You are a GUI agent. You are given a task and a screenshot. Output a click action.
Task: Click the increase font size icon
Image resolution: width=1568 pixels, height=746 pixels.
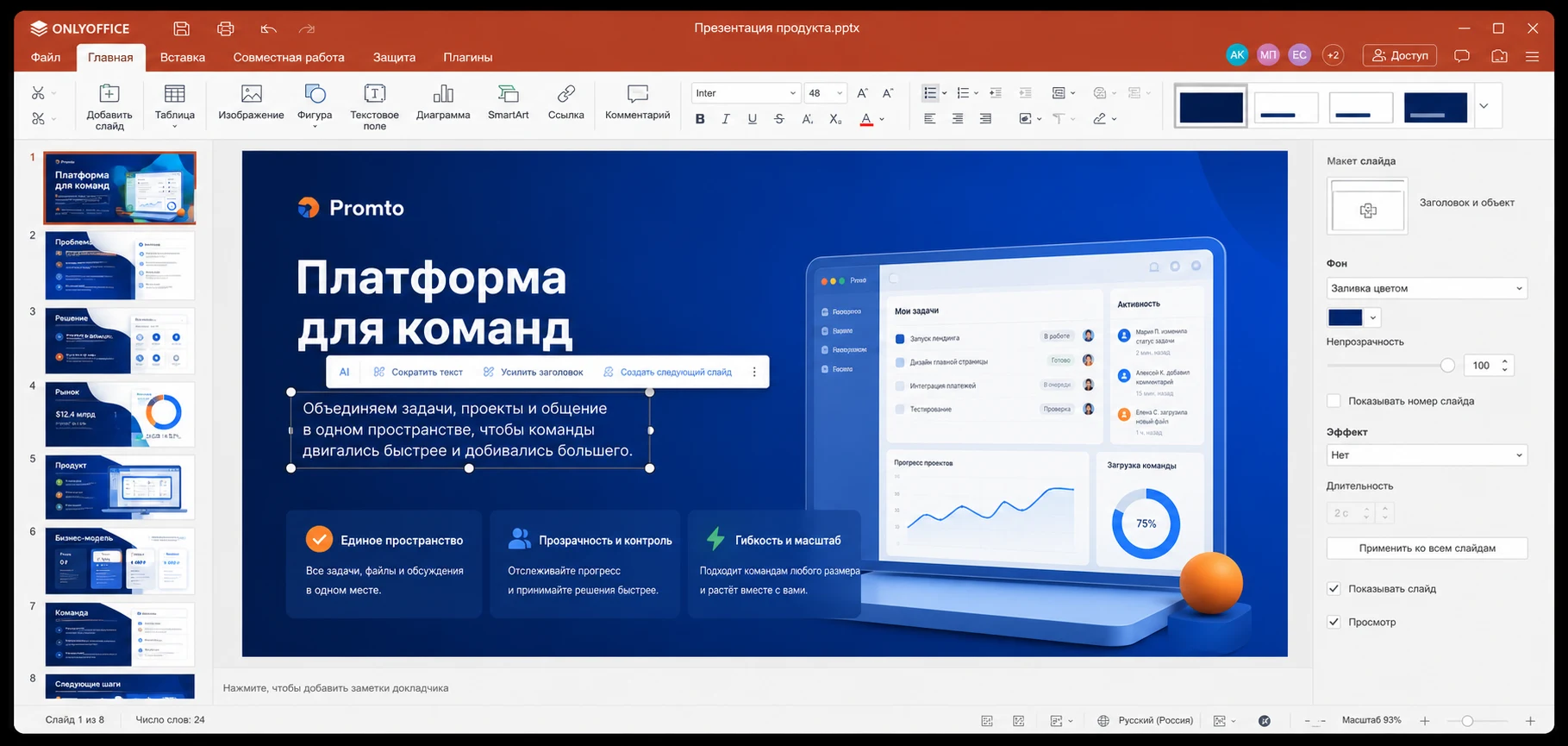point(862,93)
